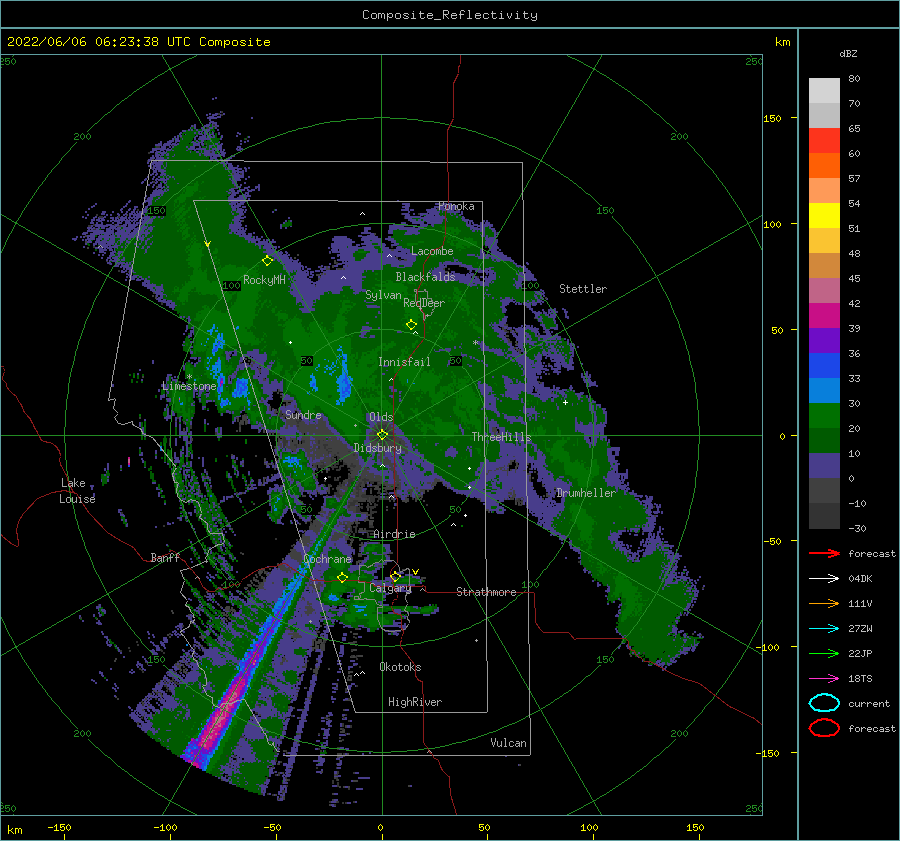The height and width of the screenshot is (841, 900).
Task: Click the Strathmore city label
Action: click(x=486, y=592)
